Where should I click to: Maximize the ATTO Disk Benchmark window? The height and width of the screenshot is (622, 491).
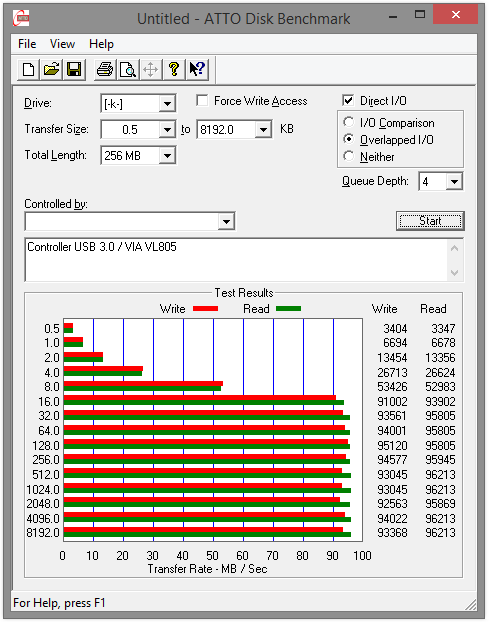(420, 15)
